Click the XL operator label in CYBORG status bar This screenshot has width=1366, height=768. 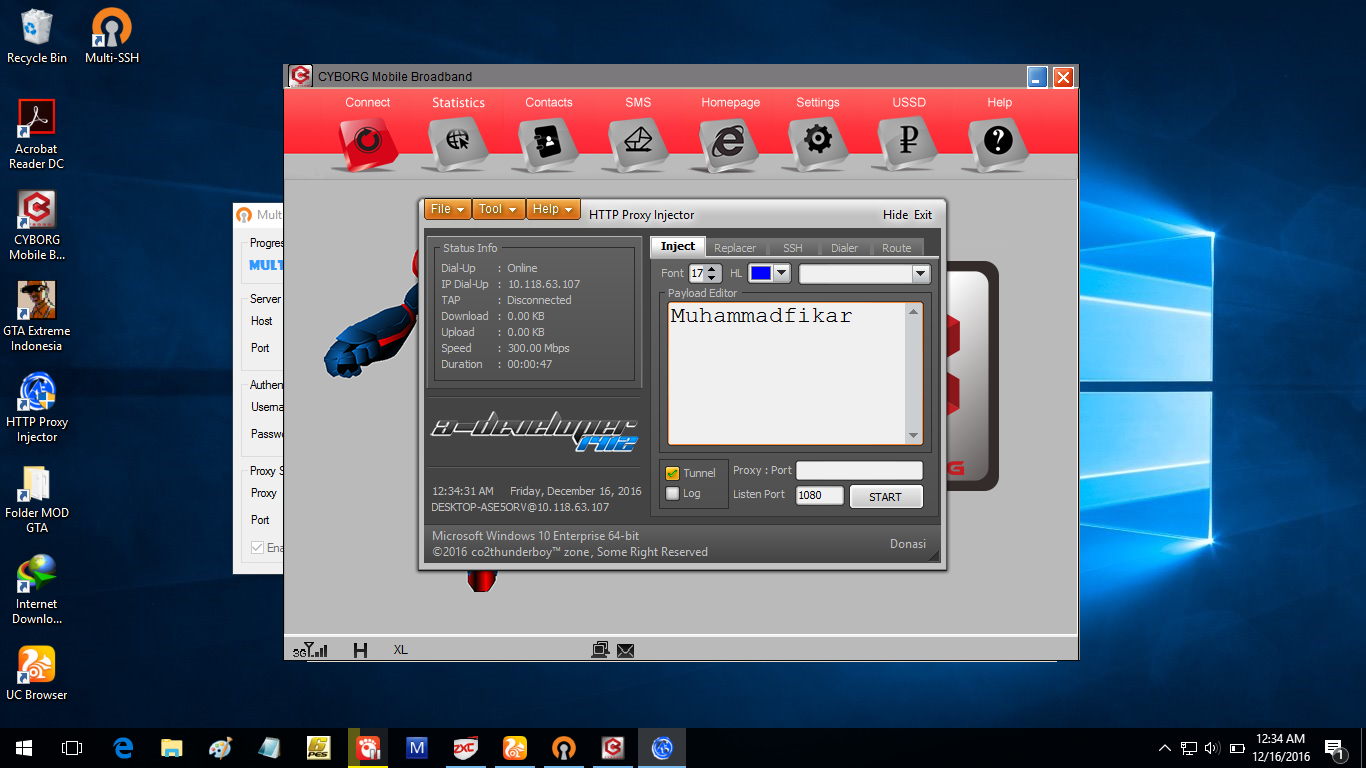(400, 650)
